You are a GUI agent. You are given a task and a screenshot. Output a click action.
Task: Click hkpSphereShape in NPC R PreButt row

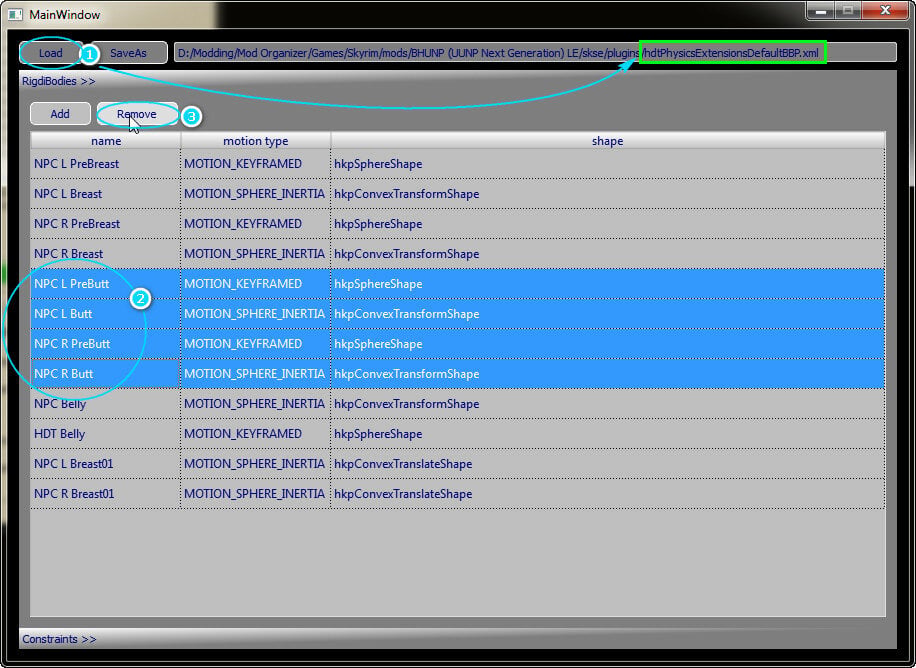(378, 344)
